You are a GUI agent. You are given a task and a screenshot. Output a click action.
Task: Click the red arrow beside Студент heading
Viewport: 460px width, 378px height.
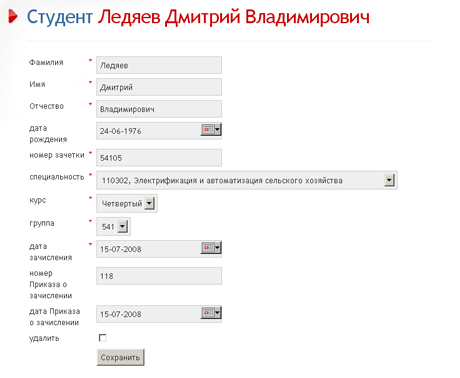coord(13,16)
